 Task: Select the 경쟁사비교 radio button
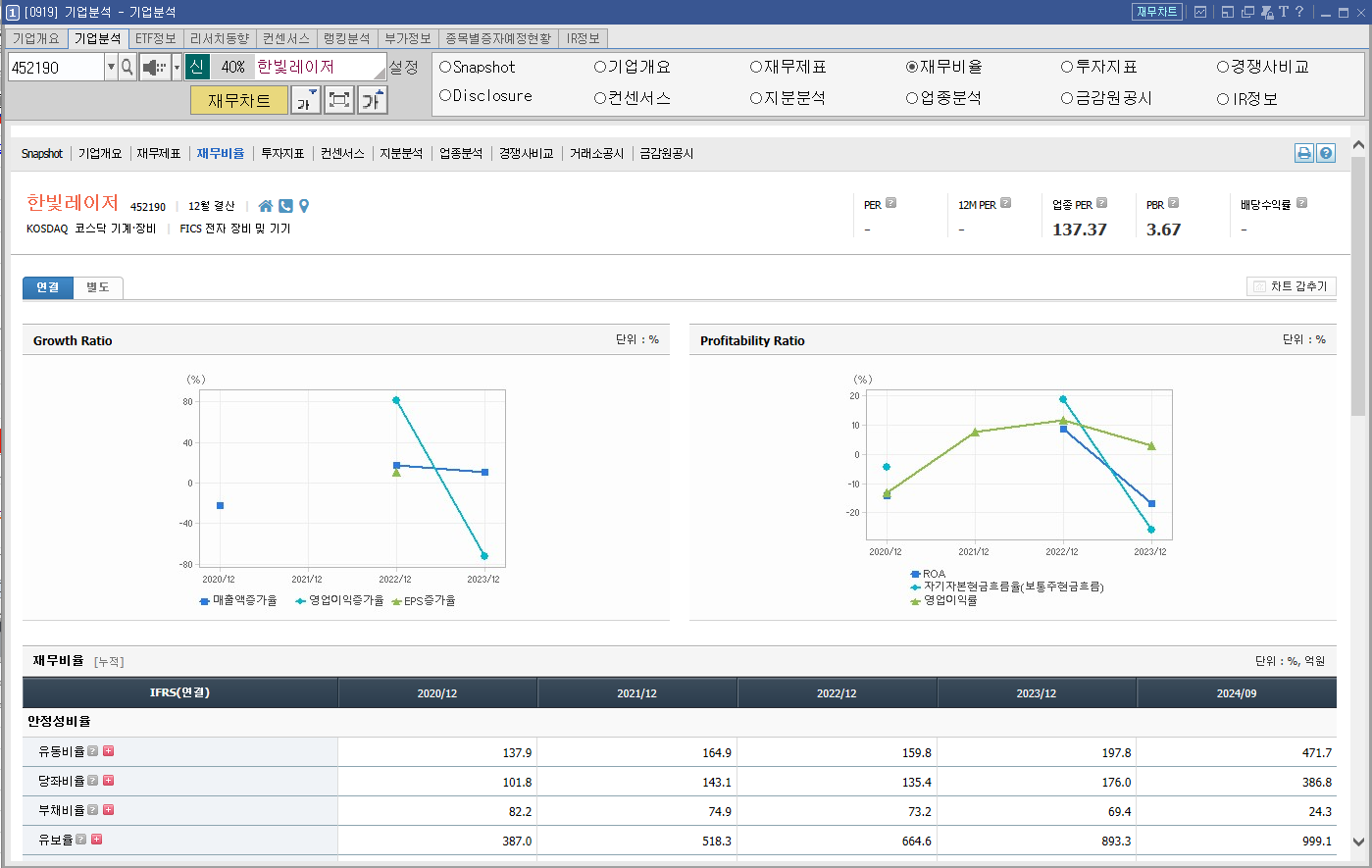[1223, 67]
